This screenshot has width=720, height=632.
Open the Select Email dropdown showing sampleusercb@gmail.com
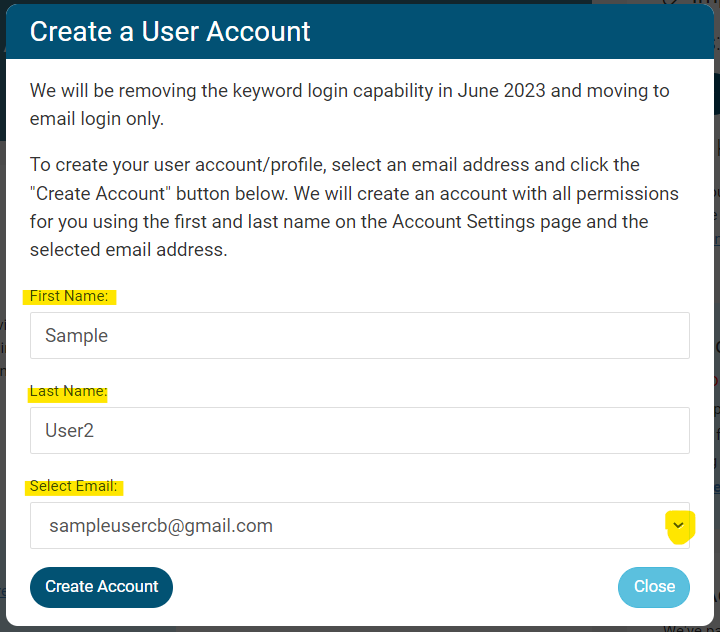click(340, 526)
